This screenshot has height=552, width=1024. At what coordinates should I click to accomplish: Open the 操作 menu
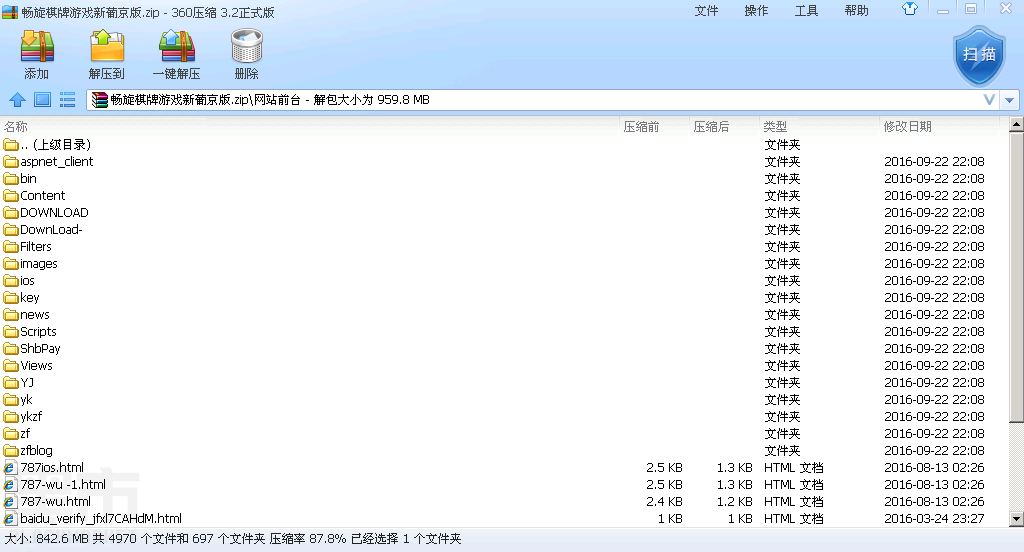coord(756,10)
